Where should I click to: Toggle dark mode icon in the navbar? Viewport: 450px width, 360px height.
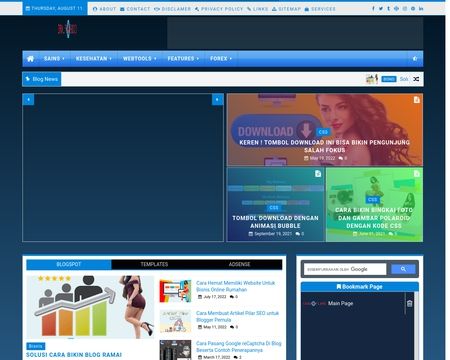point(415,59)
